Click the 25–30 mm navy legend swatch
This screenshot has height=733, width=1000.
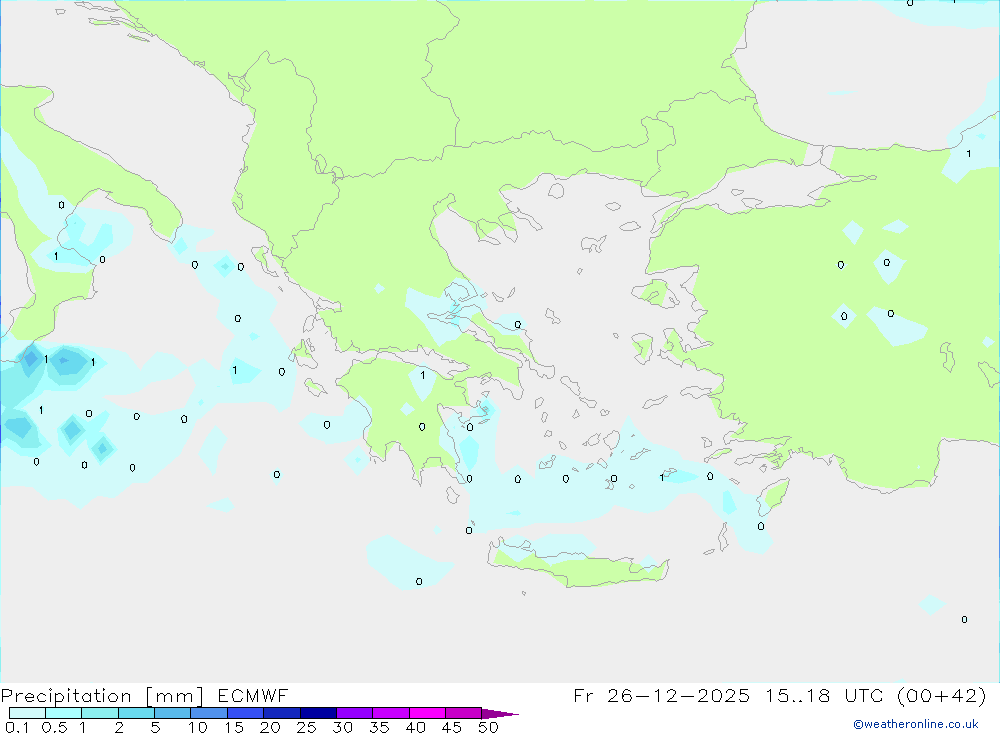pyautogui.click(x=318, y=713)
